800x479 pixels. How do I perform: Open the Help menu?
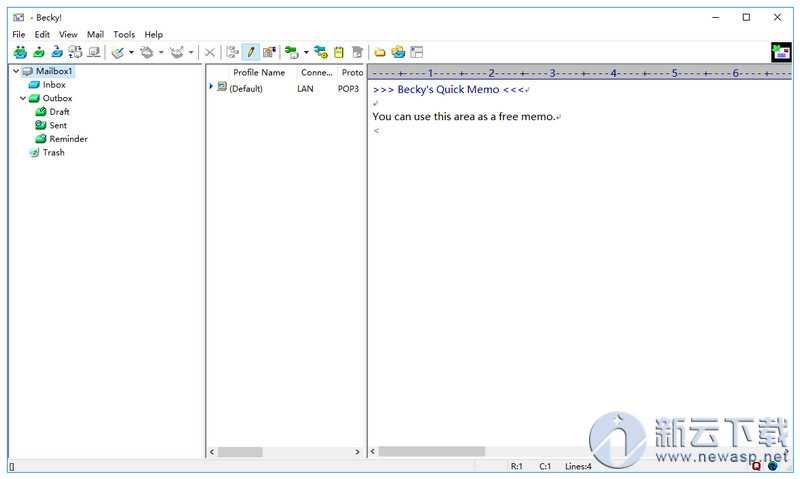click(154, 34)
